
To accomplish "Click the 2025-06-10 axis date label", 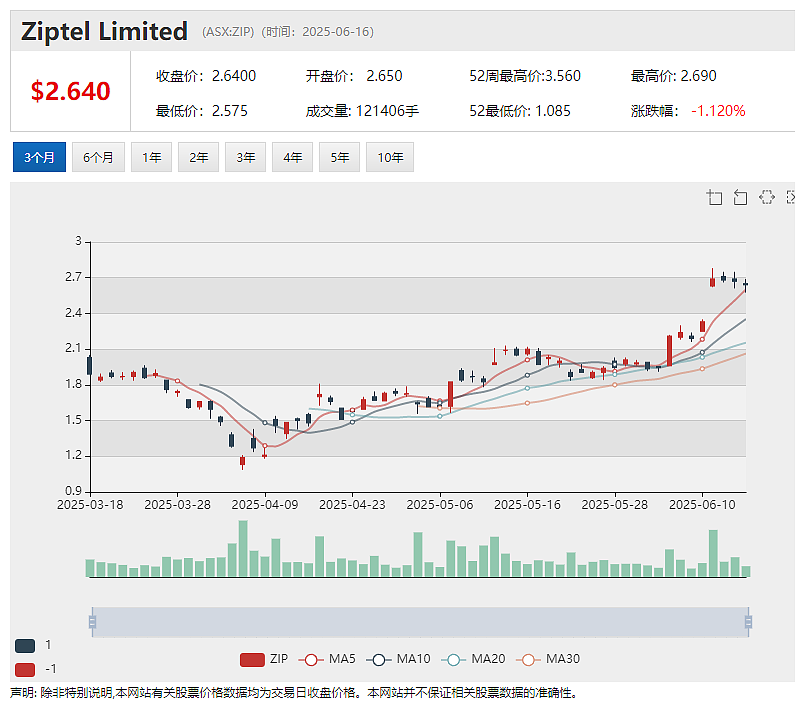I will coord(702,505).
